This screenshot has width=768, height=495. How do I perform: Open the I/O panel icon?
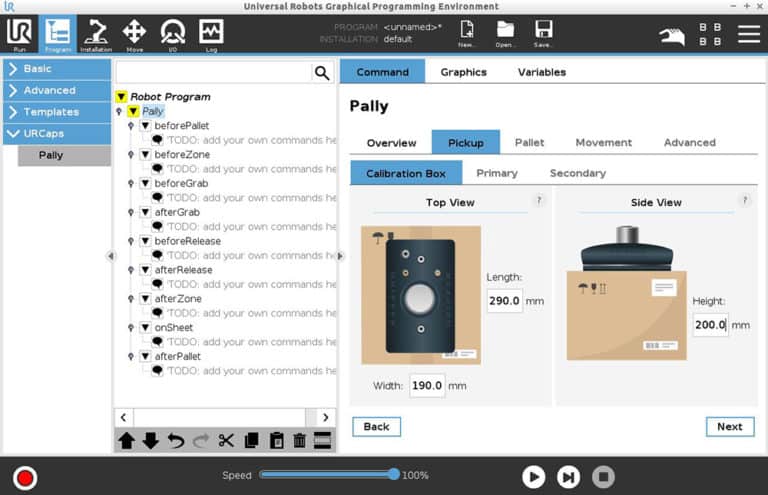click(x=172, y=34)
